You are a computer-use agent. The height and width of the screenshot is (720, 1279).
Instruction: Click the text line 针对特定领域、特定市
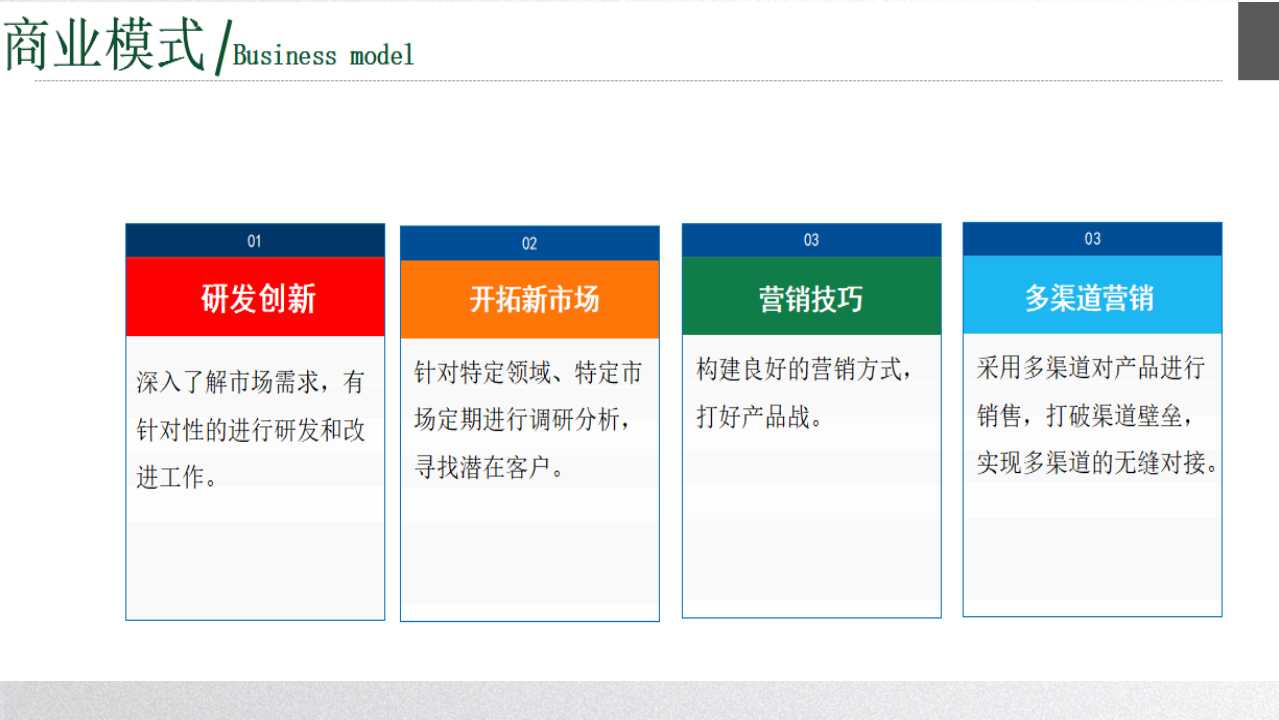[x=528, y=373]
